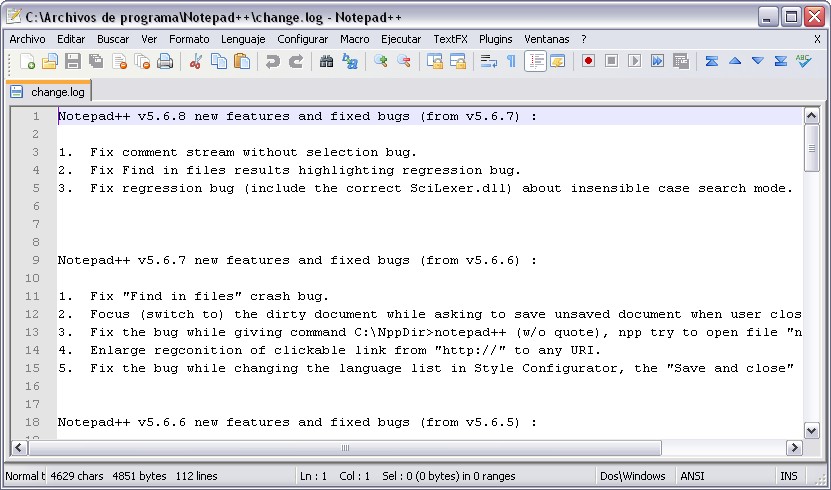Click the "Fix comment stream without selection bug" line

pyautogui.click(x=237, y=152)
